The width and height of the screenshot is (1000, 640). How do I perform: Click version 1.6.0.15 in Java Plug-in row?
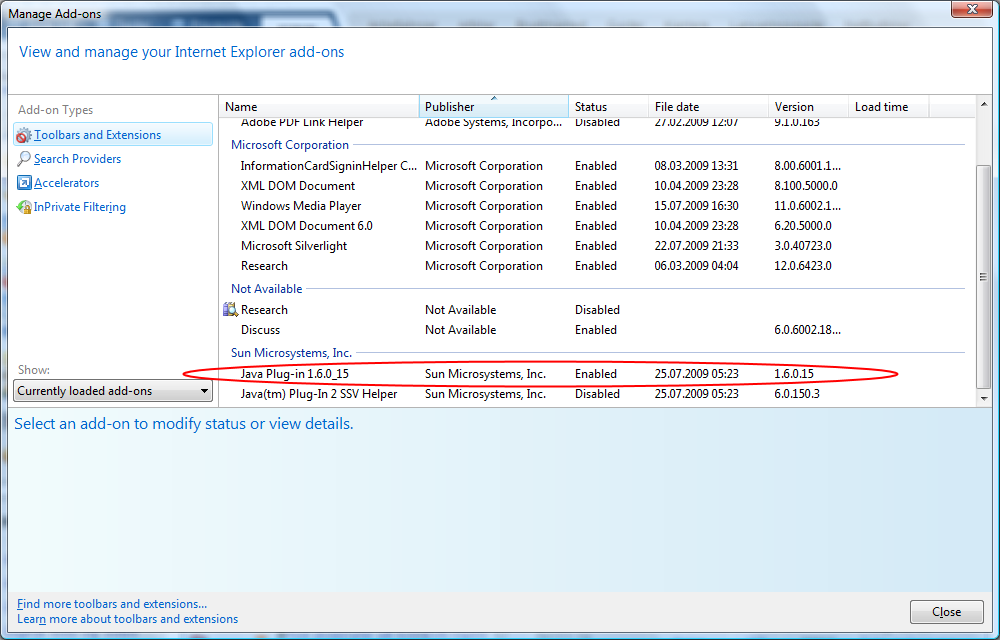tap(794, 374)
